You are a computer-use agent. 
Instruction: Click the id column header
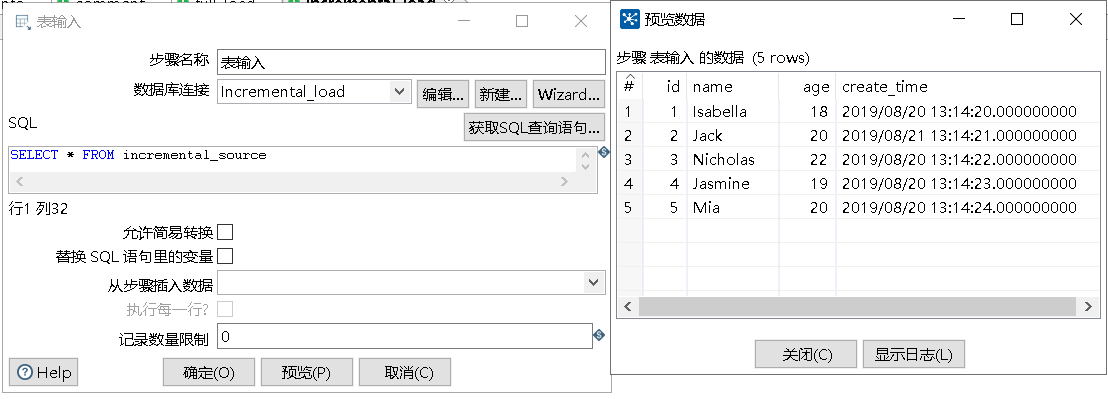[x=665, y=86]
